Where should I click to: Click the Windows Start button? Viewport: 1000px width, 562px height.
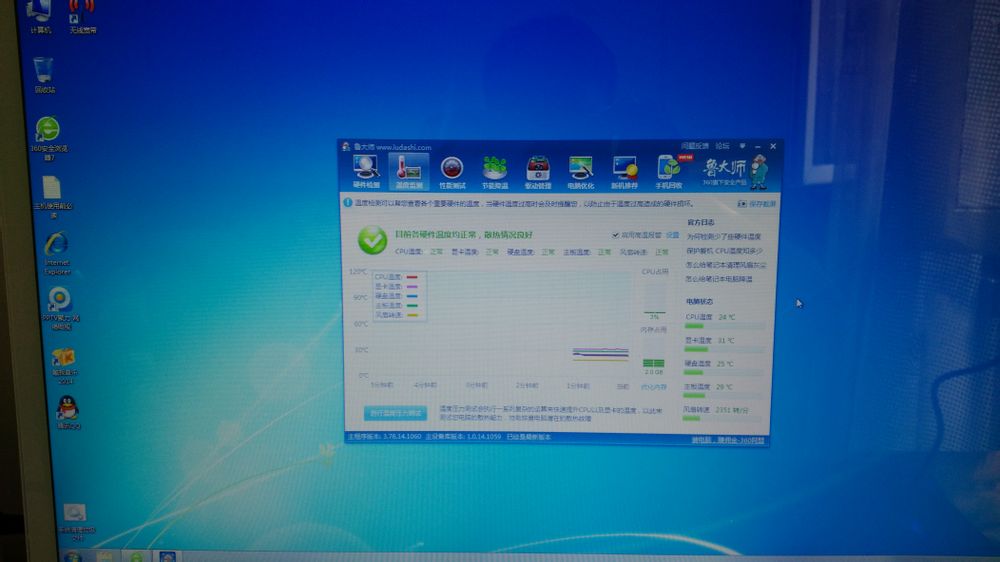tap(72, 557)
